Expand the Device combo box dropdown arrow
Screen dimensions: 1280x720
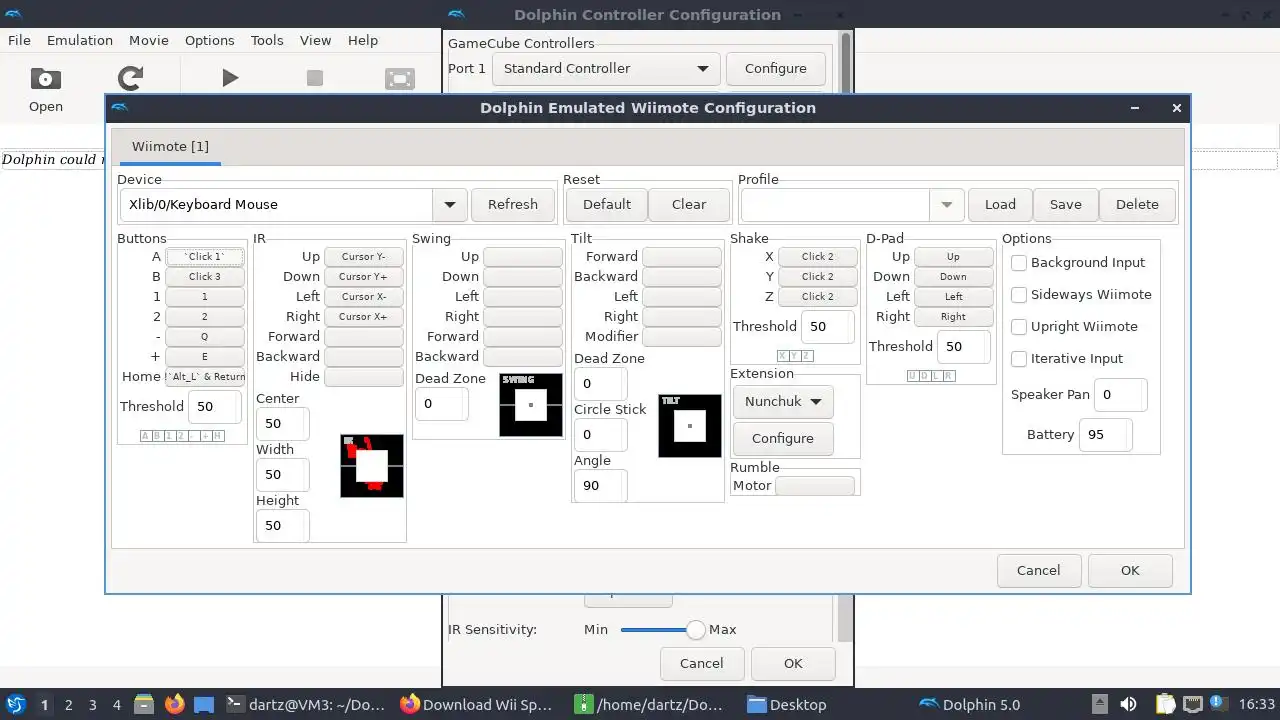point(450,204)
